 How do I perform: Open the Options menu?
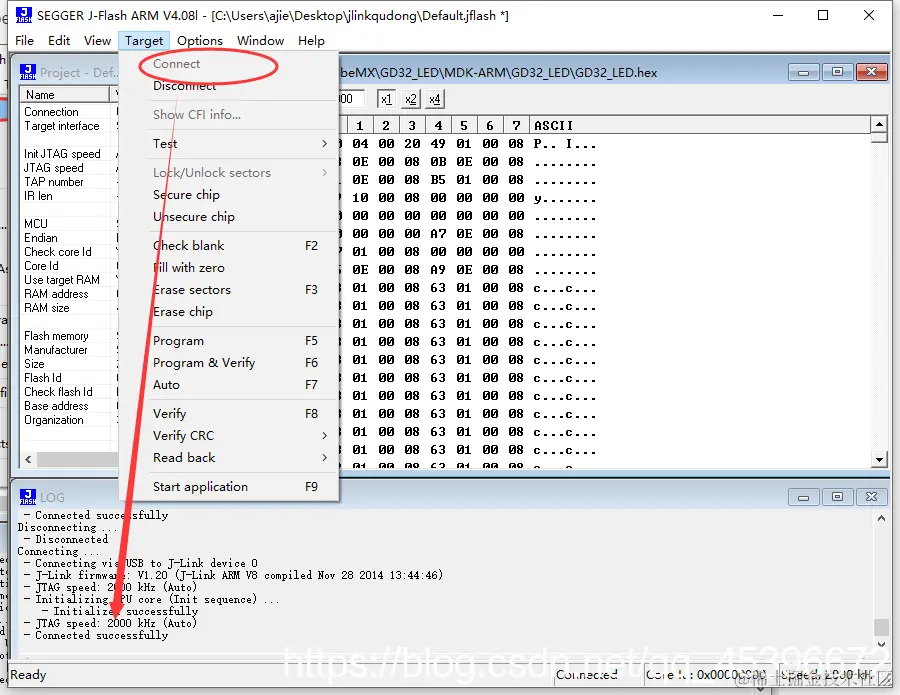[199, 41]
